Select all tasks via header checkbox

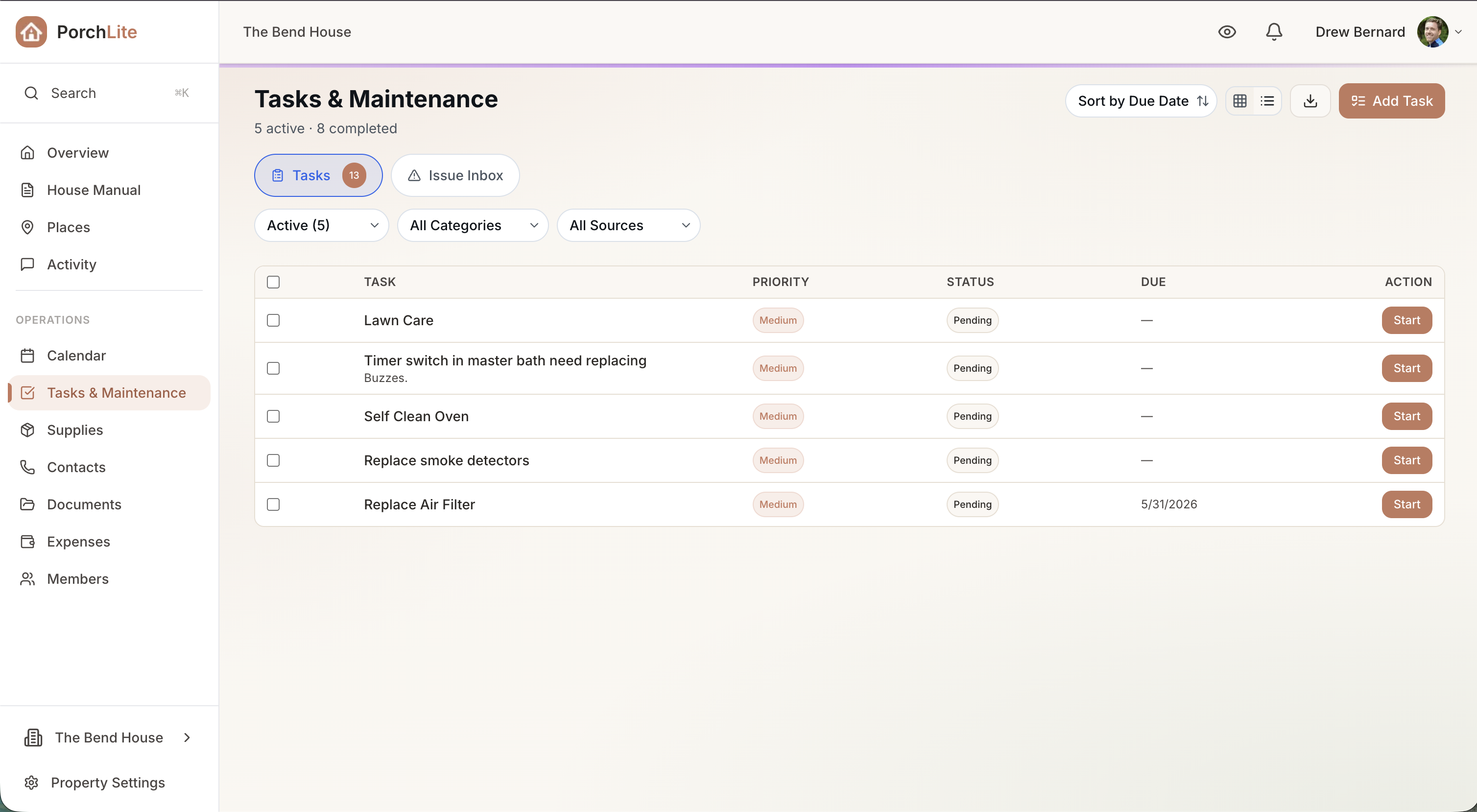[x=273, y=282]
